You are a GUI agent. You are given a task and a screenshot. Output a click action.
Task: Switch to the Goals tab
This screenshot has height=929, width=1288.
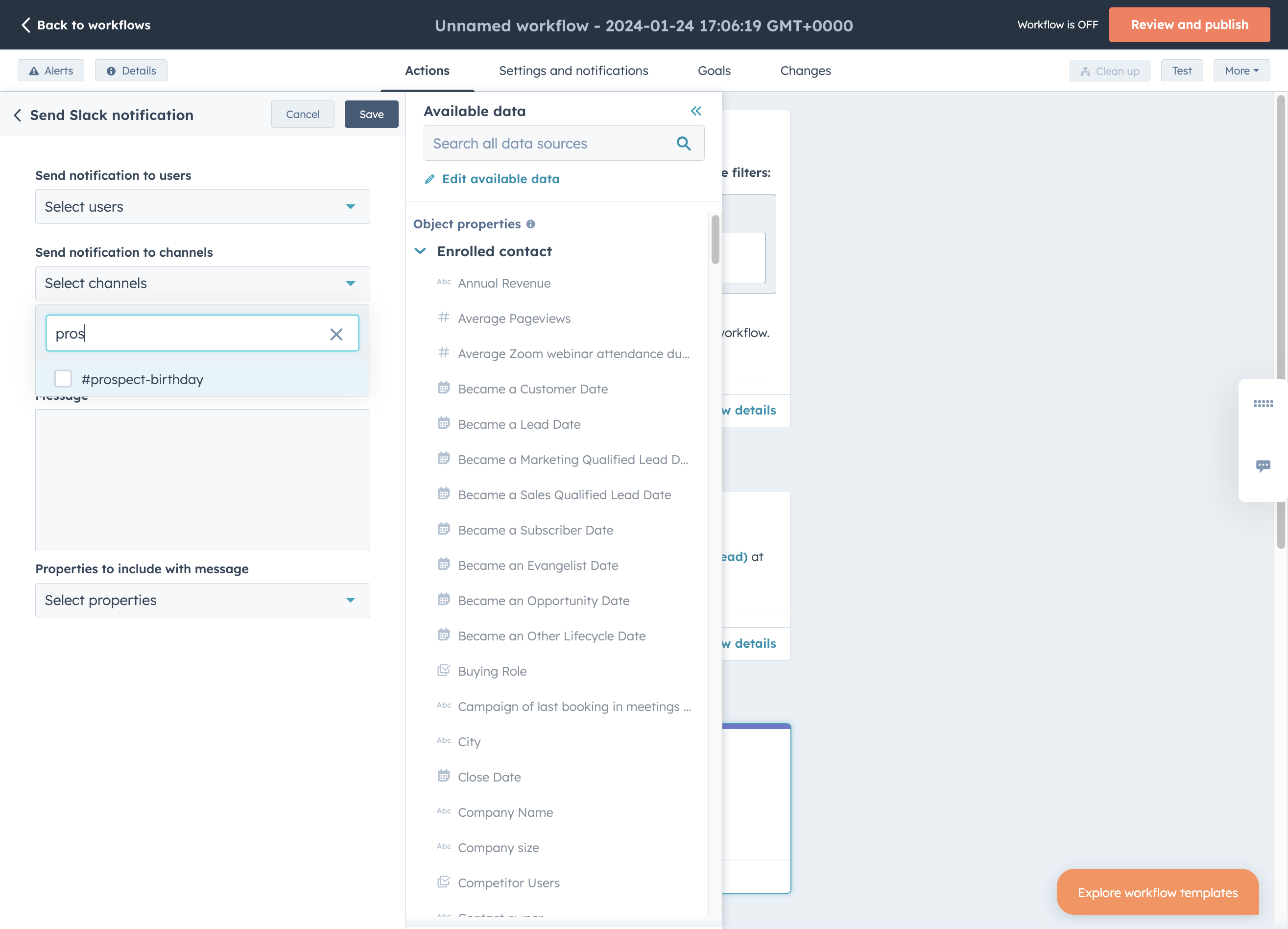pyautogui.click(x=714, y=71)
